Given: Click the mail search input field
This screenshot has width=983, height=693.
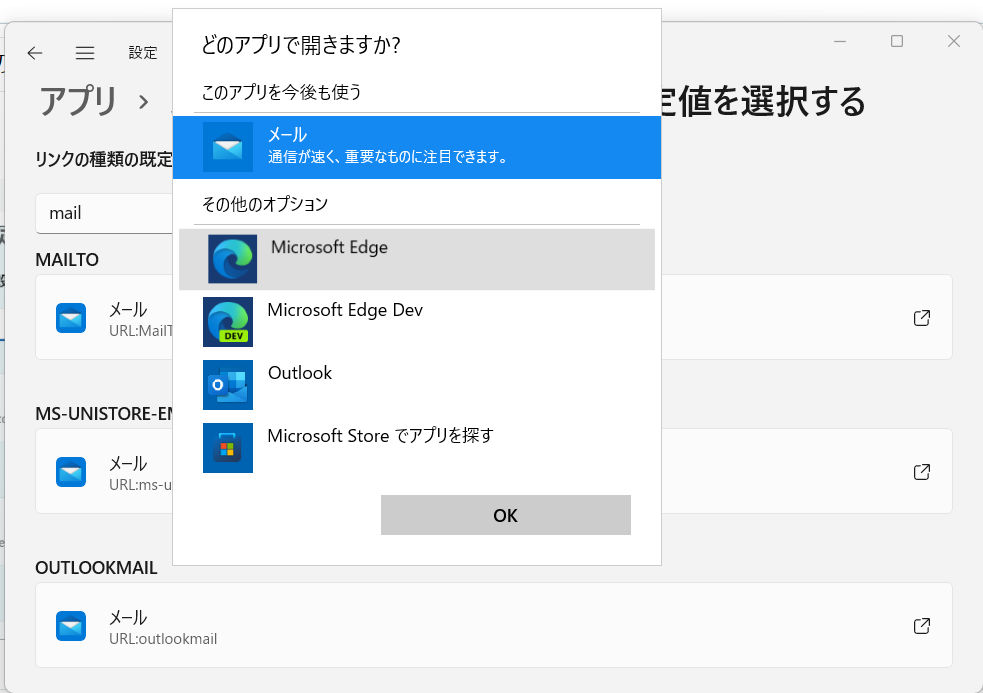Looking at the screenshot, I should point(104,213).
